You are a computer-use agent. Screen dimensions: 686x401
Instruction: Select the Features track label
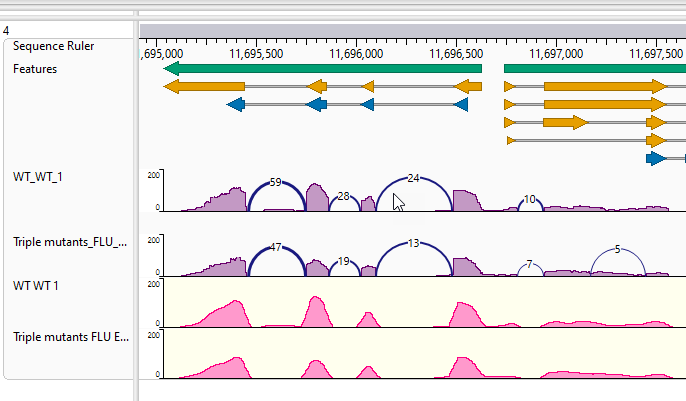[35, 69]
